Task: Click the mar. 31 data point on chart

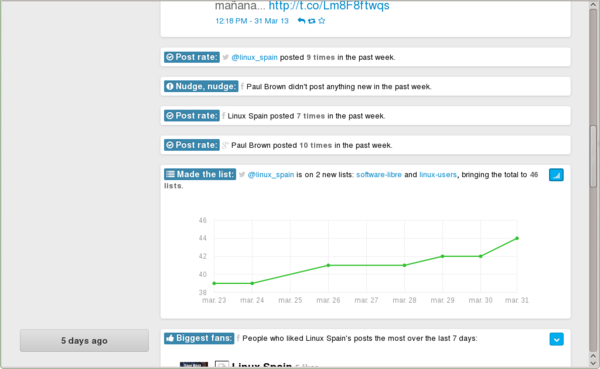Action: click(517, 238)
